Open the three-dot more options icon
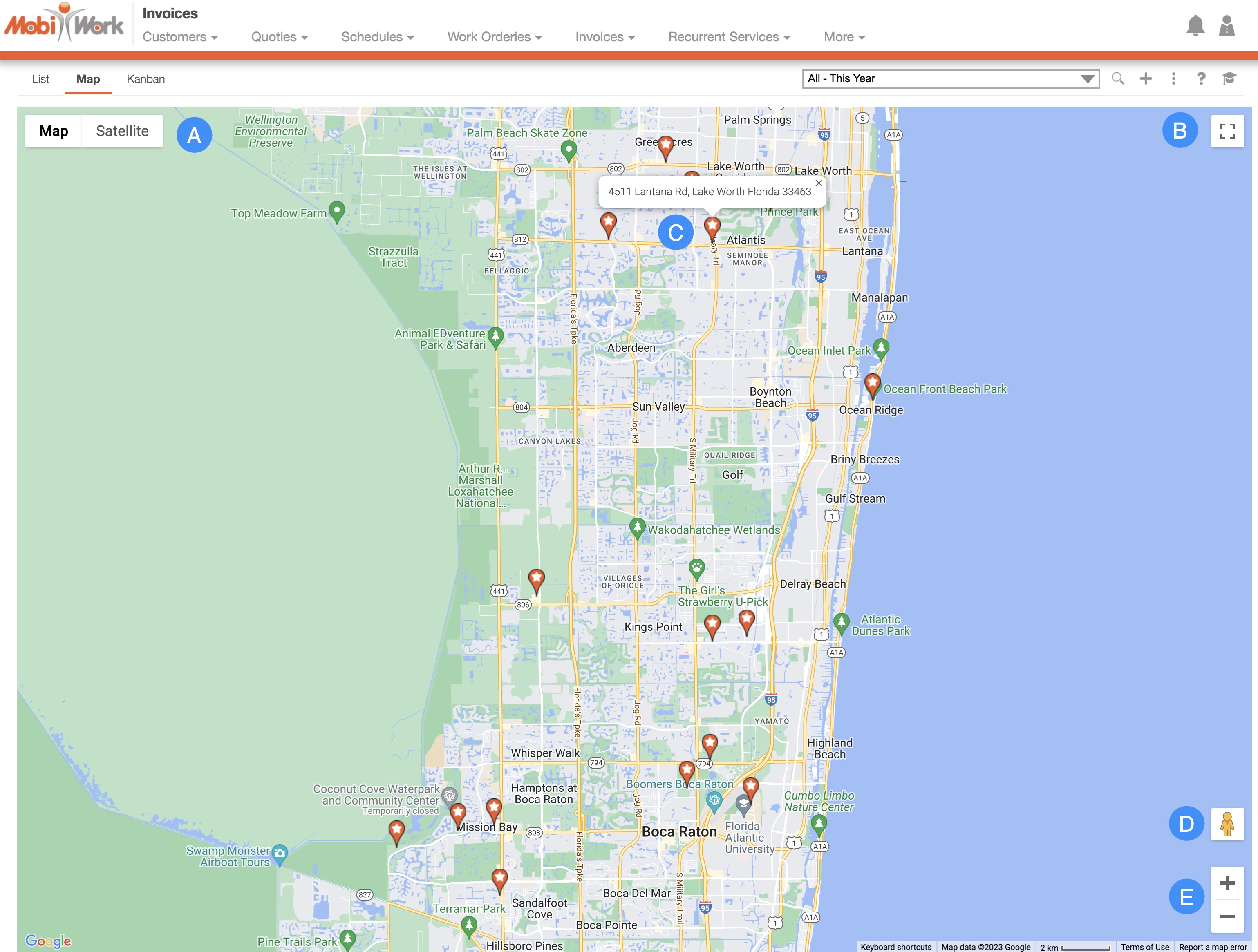 (x=1173, y=78)
